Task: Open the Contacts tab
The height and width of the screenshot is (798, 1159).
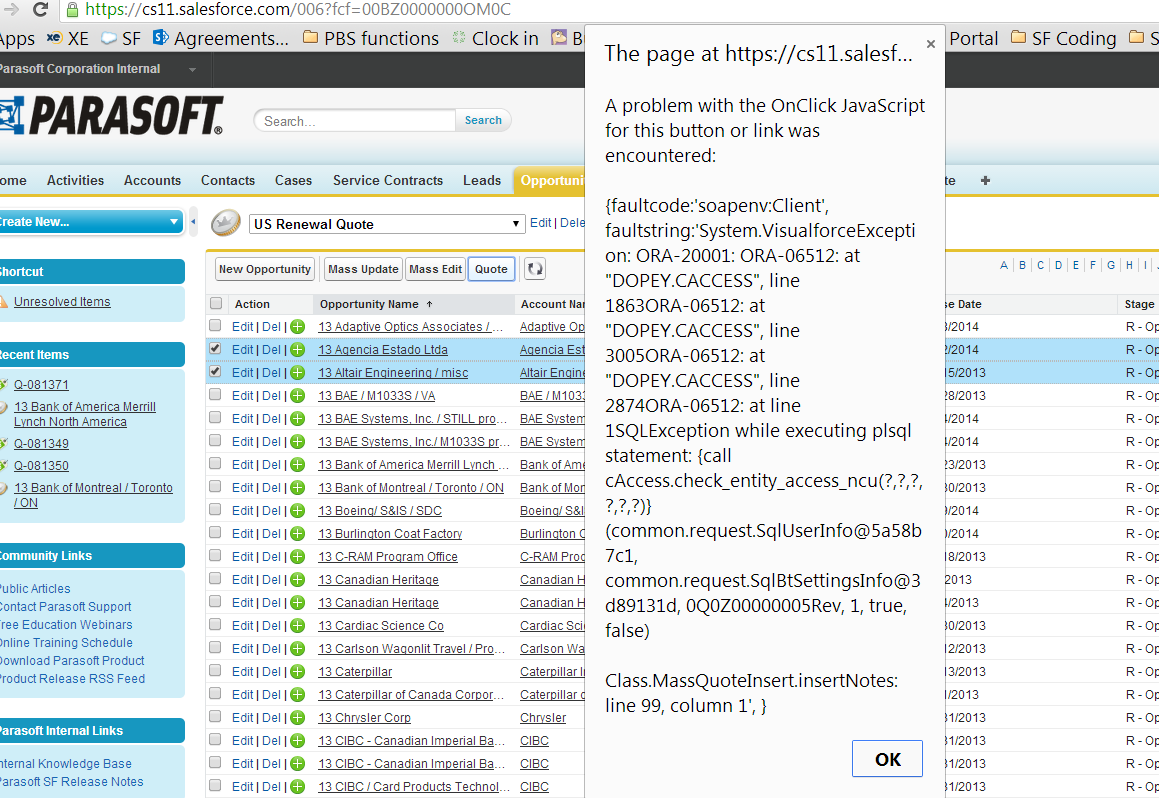Action: click(228, 180)
